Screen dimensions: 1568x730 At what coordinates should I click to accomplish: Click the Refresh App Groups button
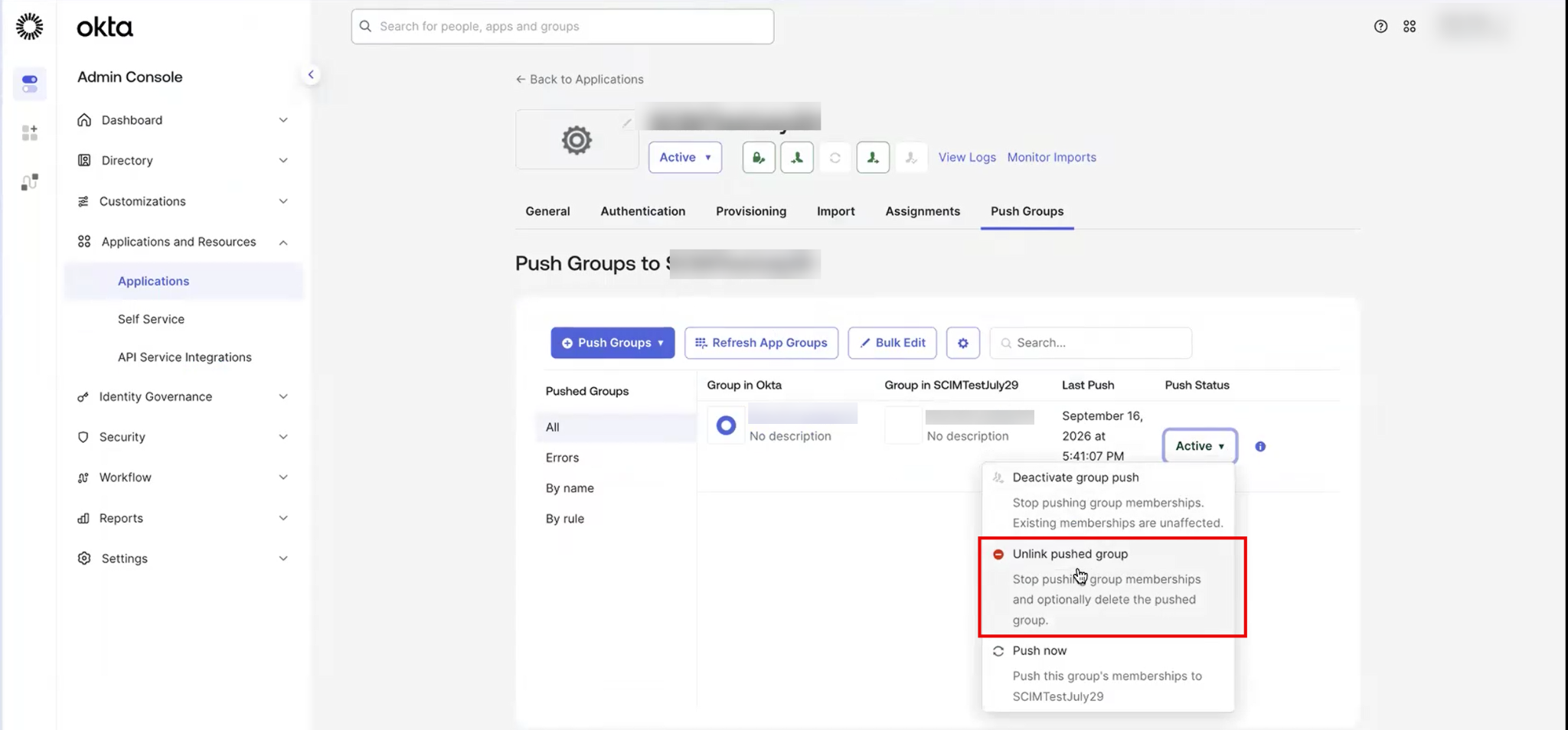pyautogui.click(x=761, y=343)
